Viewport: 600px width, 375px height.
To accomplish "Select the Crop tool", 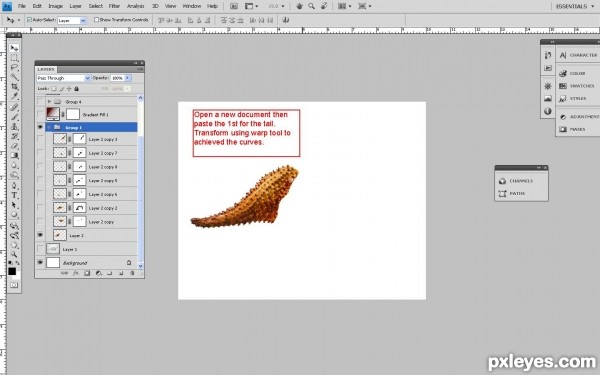I will 14,86.
